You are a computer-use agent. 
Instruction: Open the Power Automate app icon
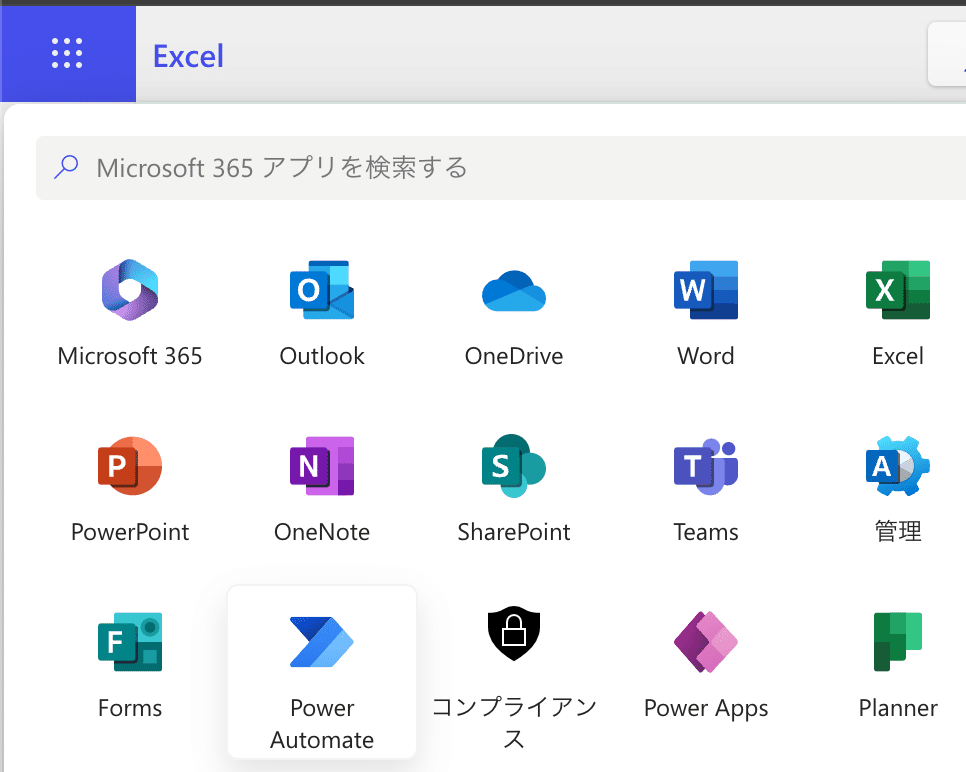[322, 642]
